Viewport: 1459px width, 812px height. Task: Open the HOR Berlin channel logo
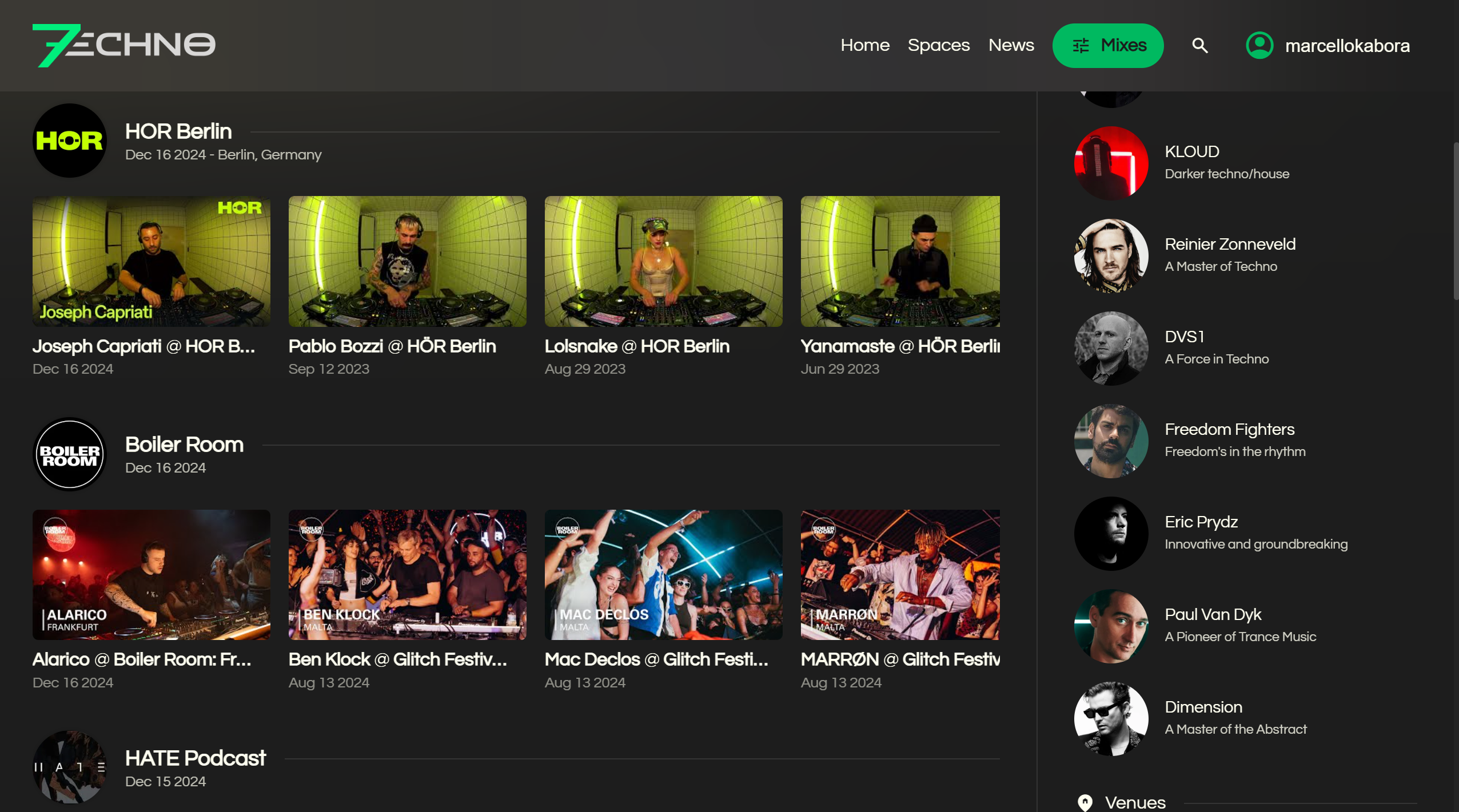click(x=70, y=141)
